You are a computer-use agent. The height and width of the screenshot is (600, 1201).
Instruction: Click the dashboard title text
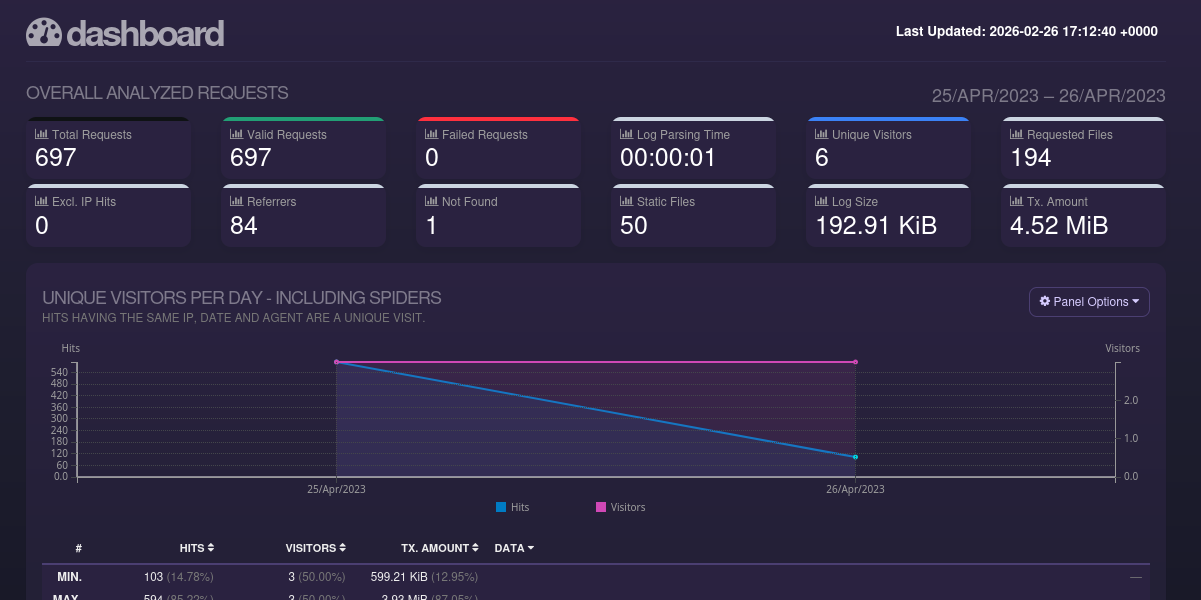click(x=145, y=33)
